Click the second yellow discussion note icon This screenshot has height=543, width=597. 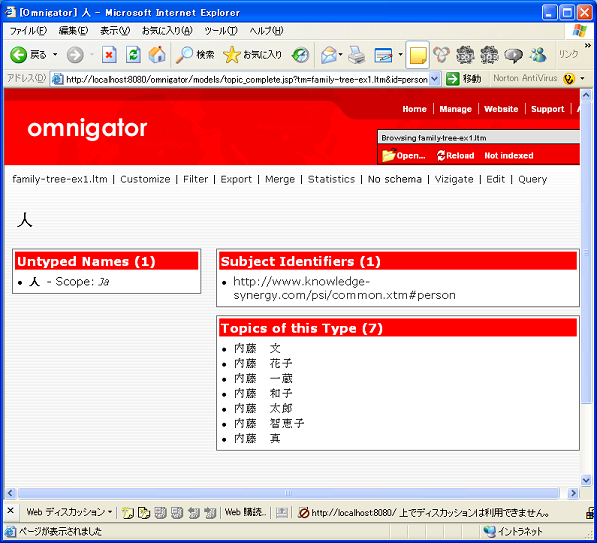144,513
